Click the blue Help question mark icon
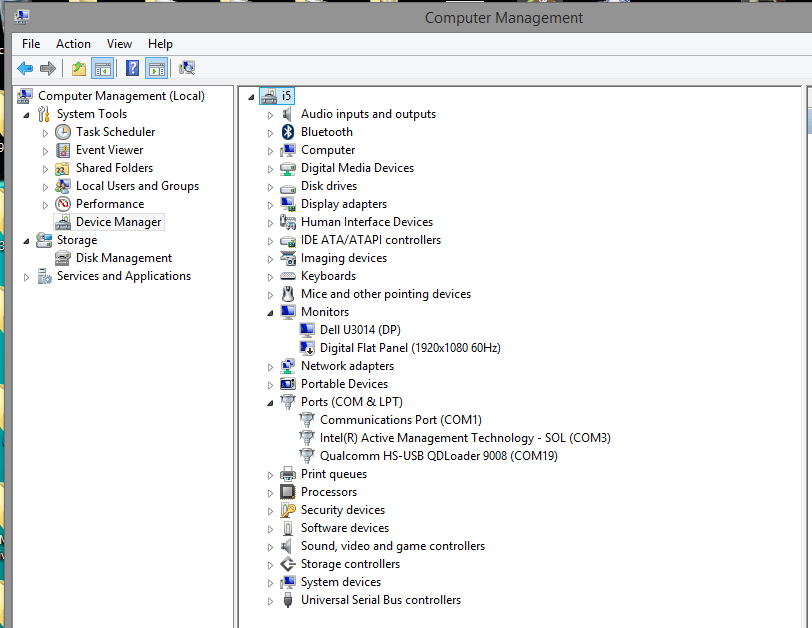Screen dimensions: 812x628 132,68
